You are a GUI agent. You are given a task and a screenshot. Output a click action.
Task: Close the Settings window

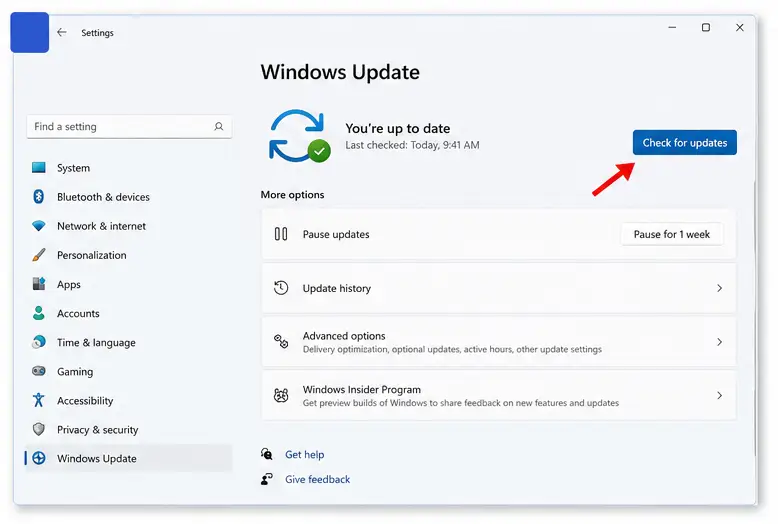coord(739,27)
